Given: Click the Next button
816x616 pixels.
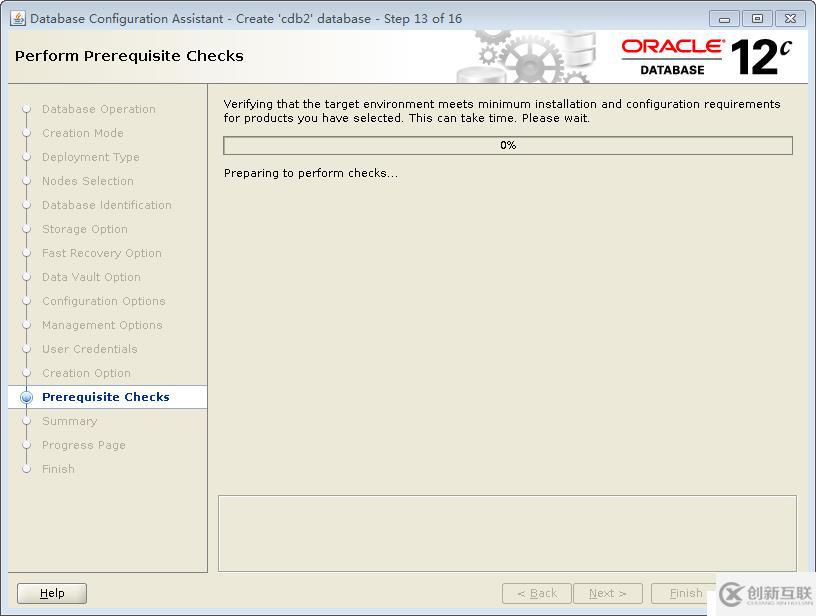Looking at the screenshot, I should tap(608, 593).
